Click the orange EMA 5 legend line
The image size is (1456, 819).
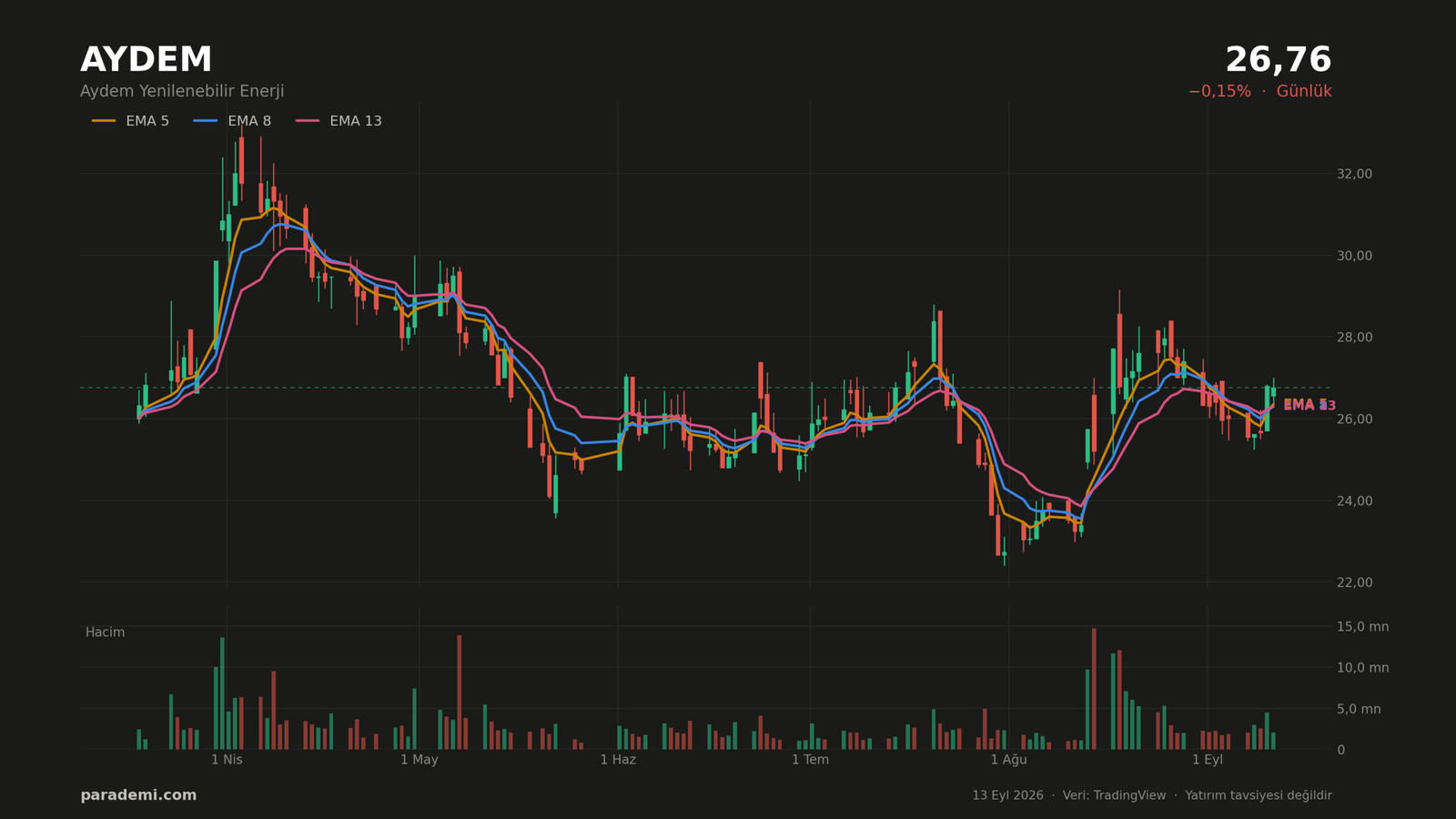pyautogui.click(x=104, y=121)
